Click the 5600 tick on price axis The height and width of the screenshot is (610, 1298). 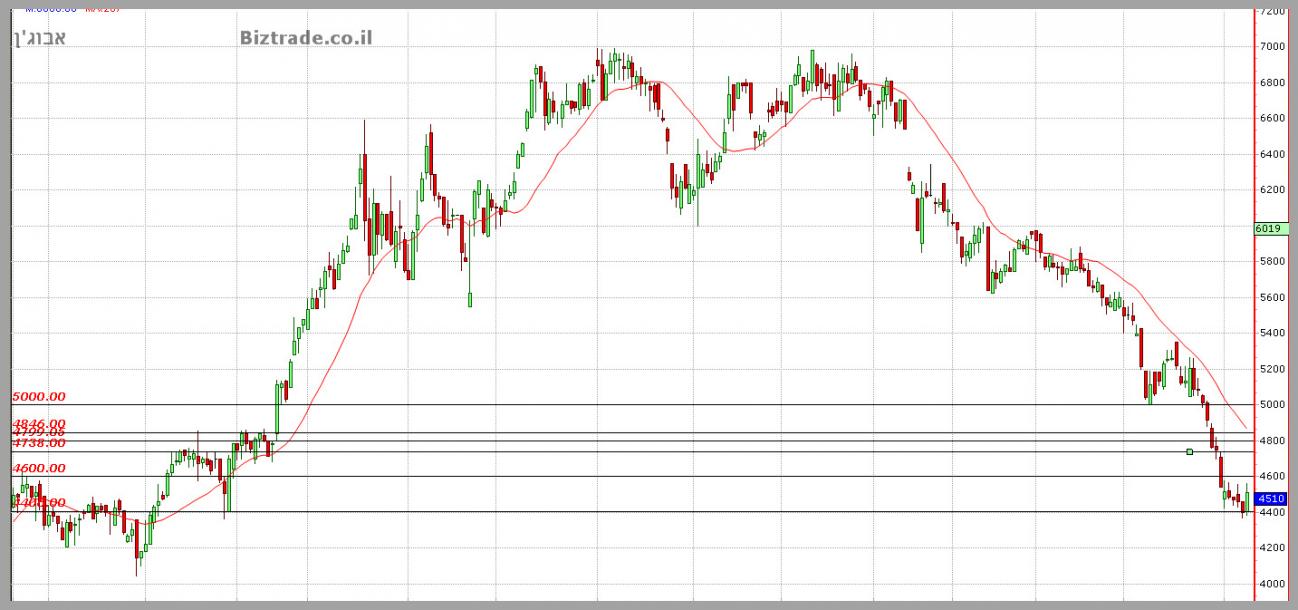click(x=1273, y=298)
